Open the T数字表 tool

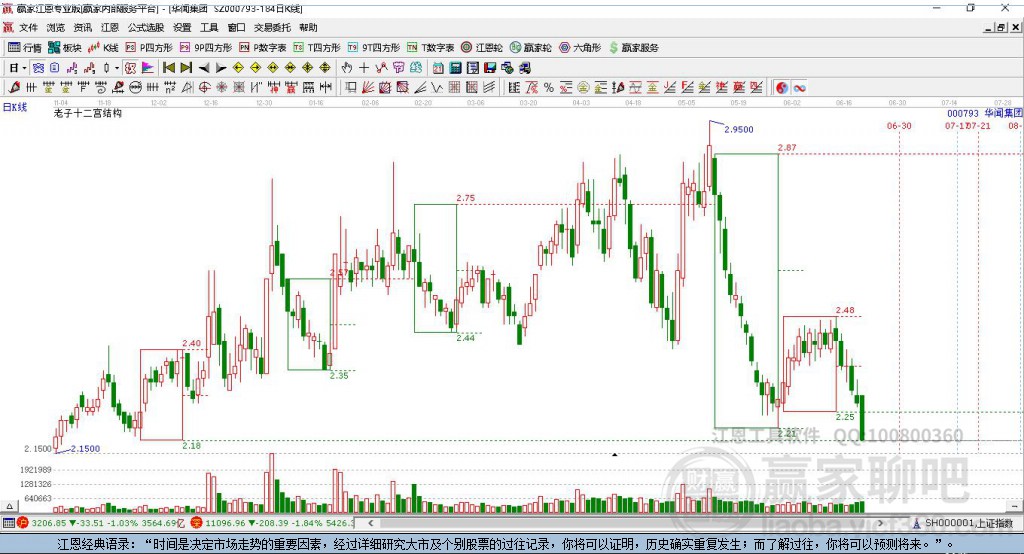tap(430, 48)
